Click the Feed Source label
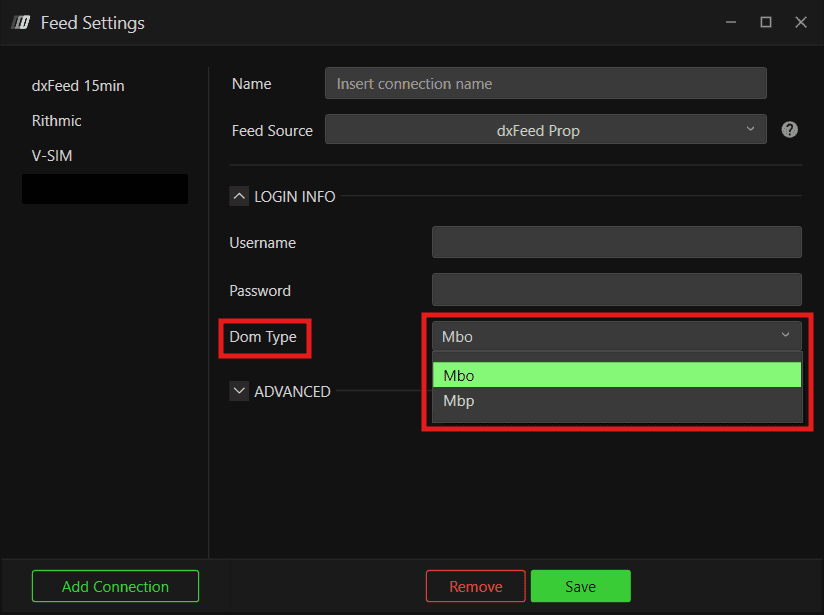 [272, 130]
